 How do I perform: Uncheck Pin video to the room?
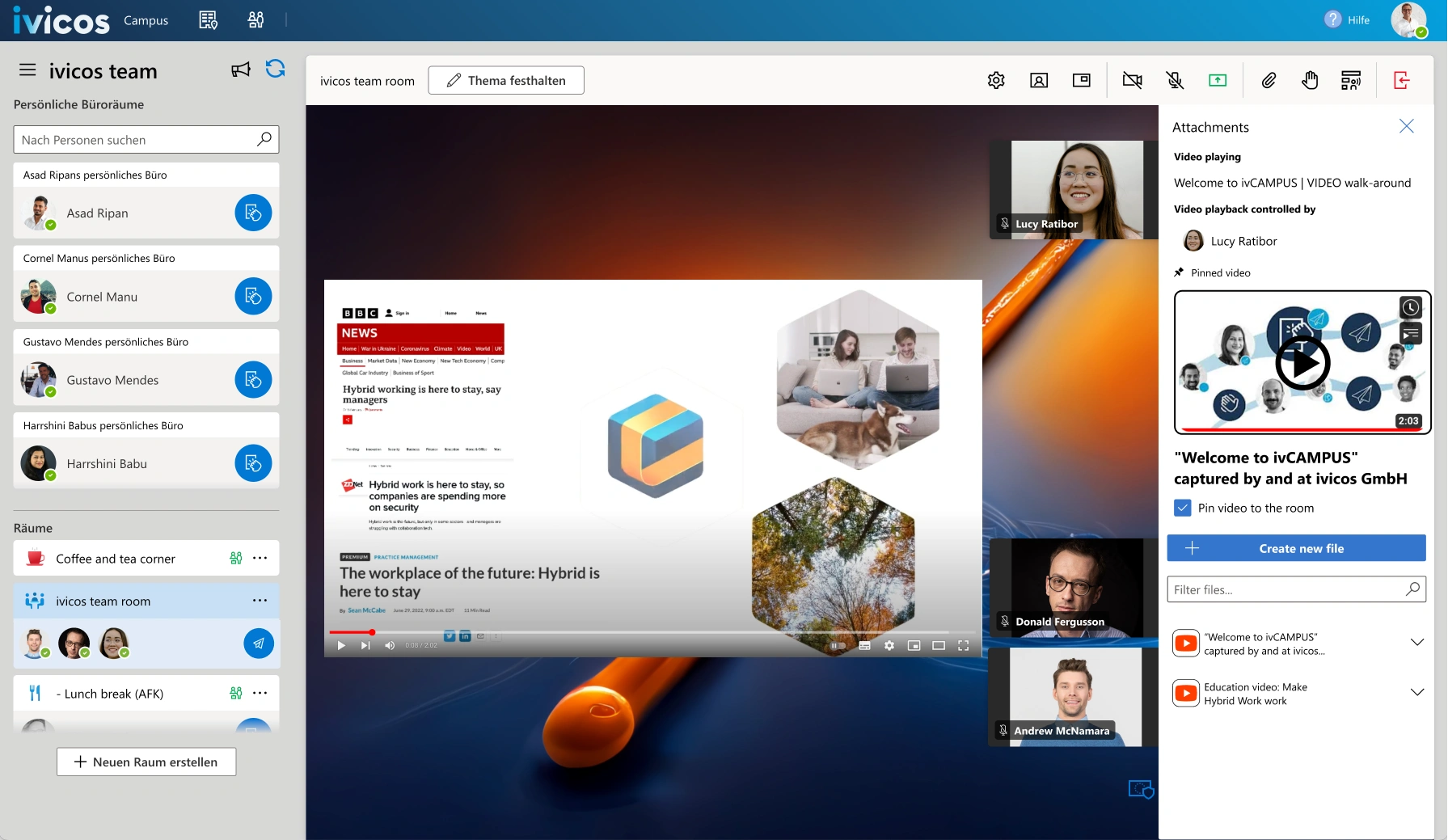click(x=1183, y=508)
